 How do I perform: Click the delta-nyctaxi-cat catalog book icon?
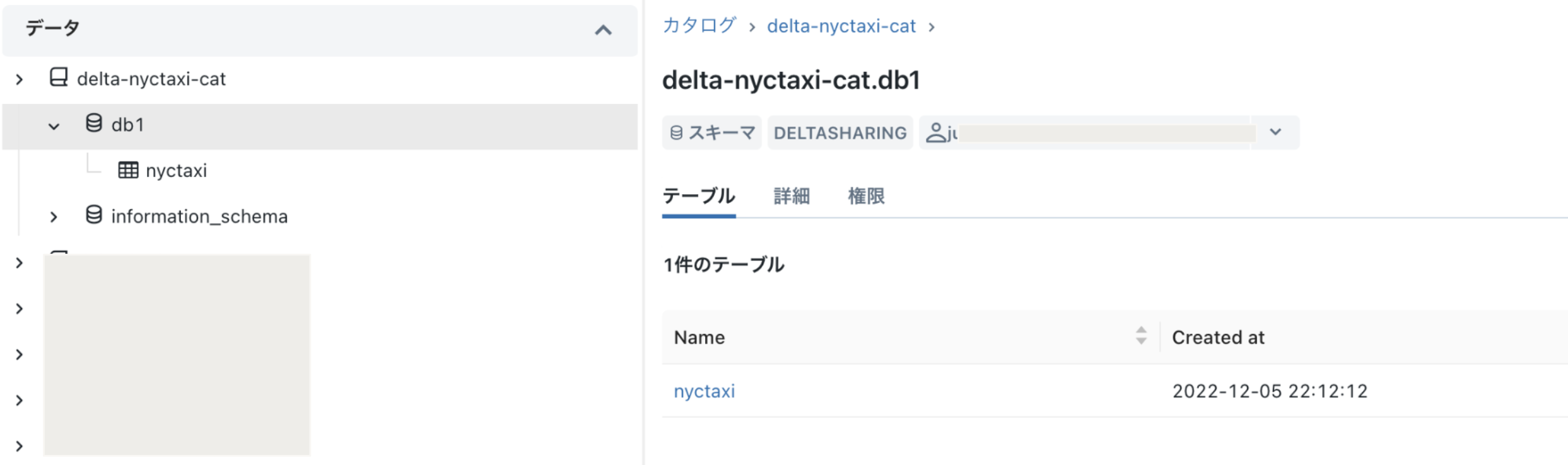point(59,78)
